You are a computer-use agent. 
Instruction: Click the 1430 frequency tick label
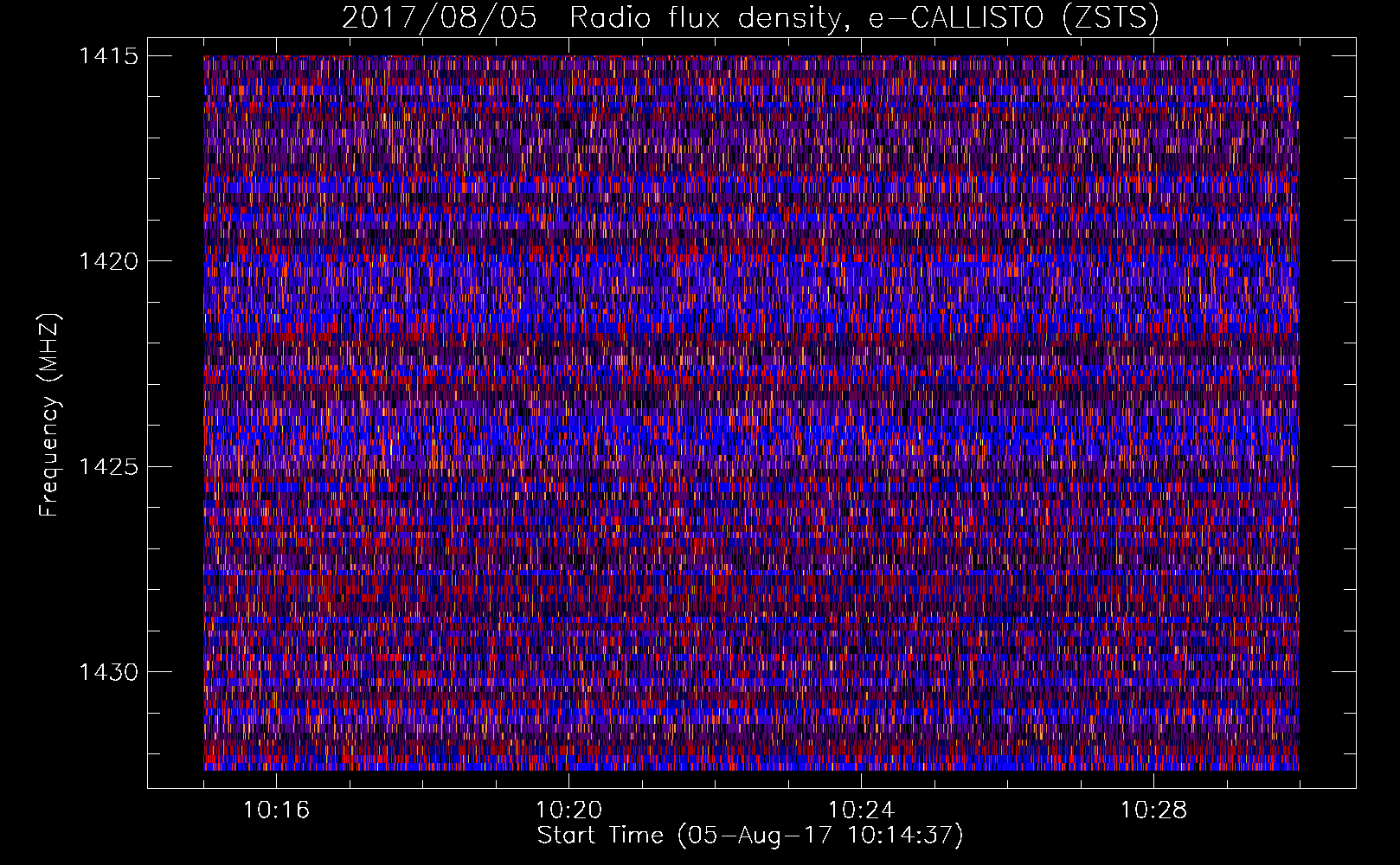coord(108,672)
